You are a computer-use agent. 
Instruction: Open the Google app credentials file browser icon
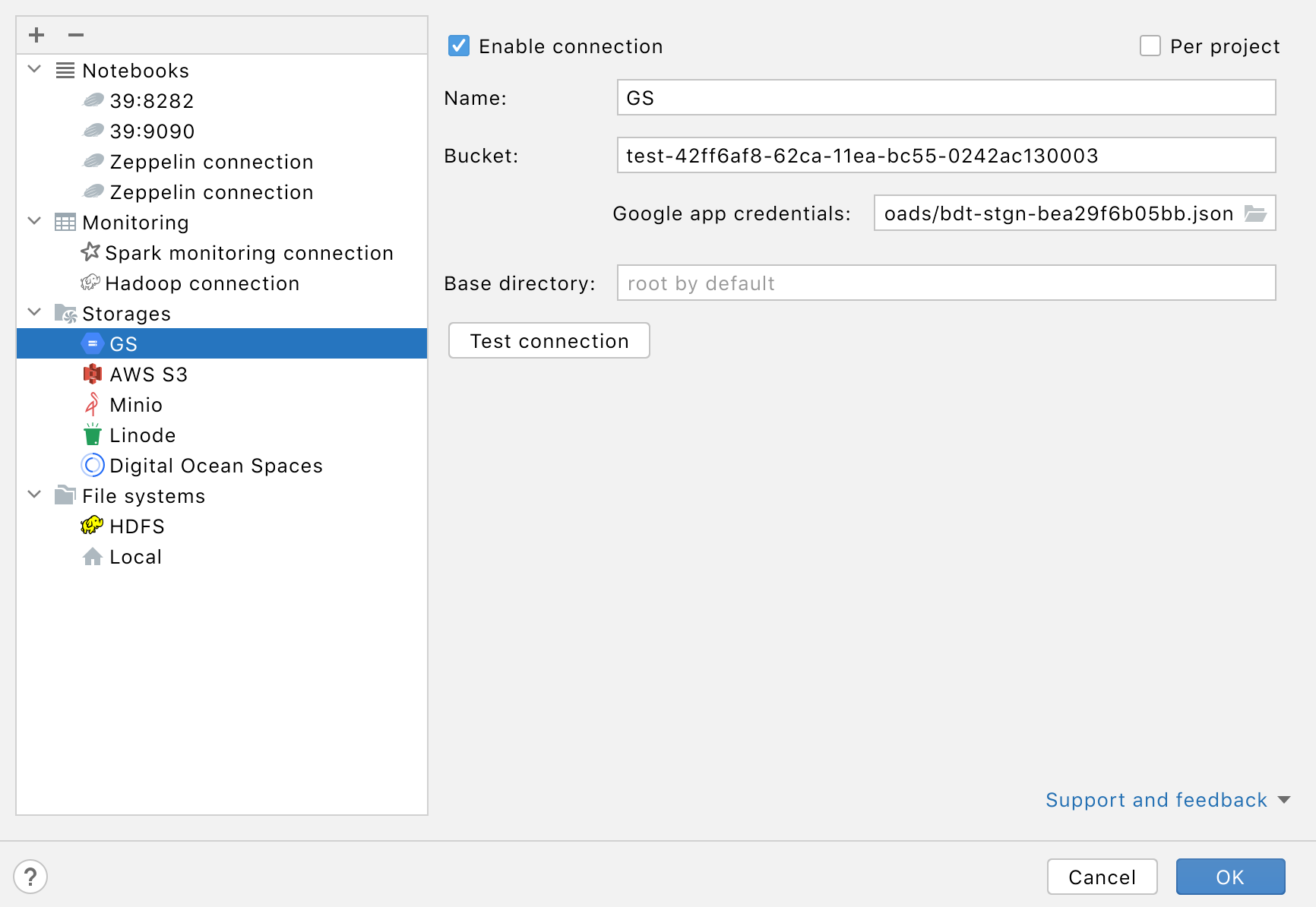click(x=1257, y=213)
